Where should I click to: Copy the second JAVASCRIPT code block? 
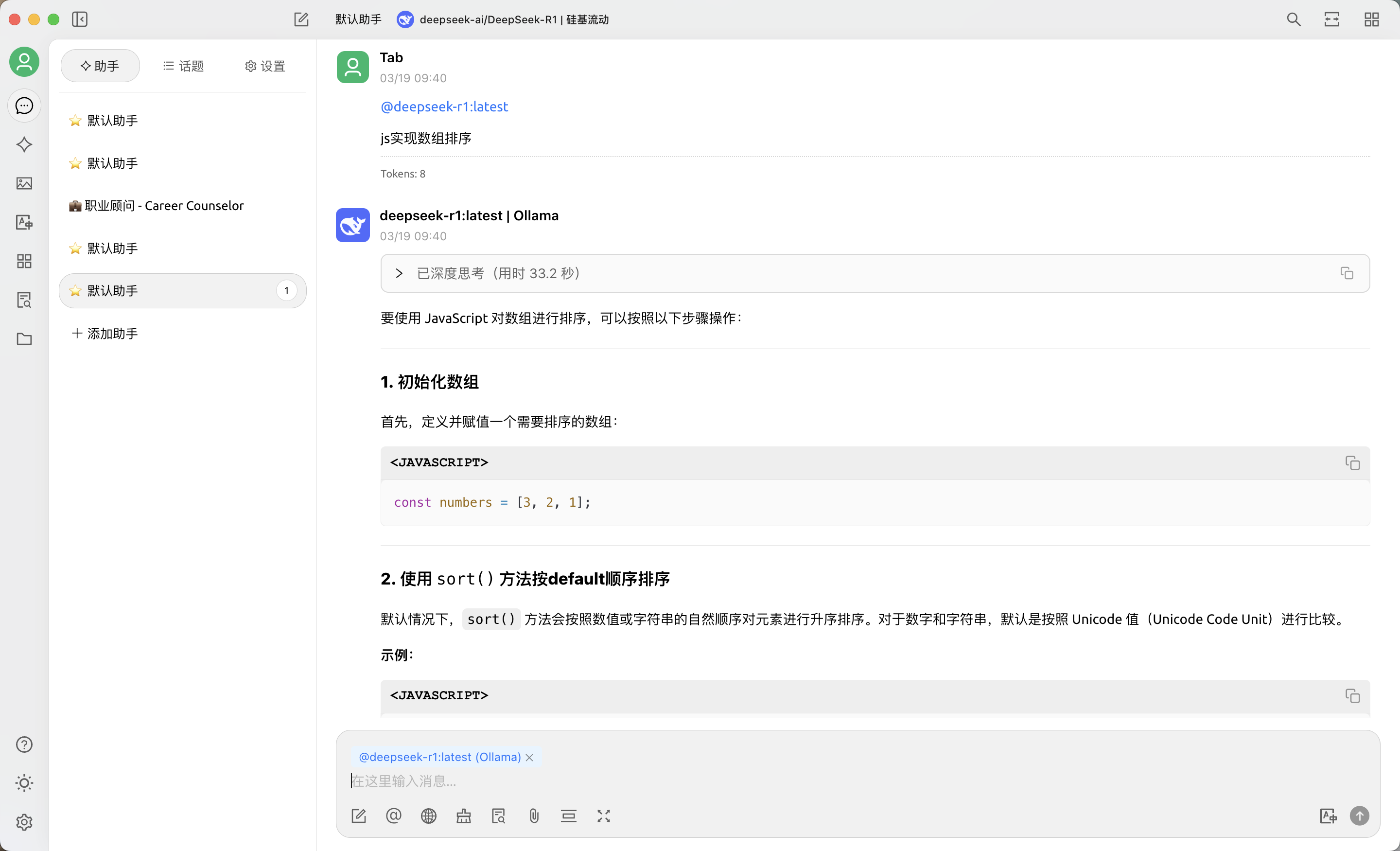pos(1352,696)
